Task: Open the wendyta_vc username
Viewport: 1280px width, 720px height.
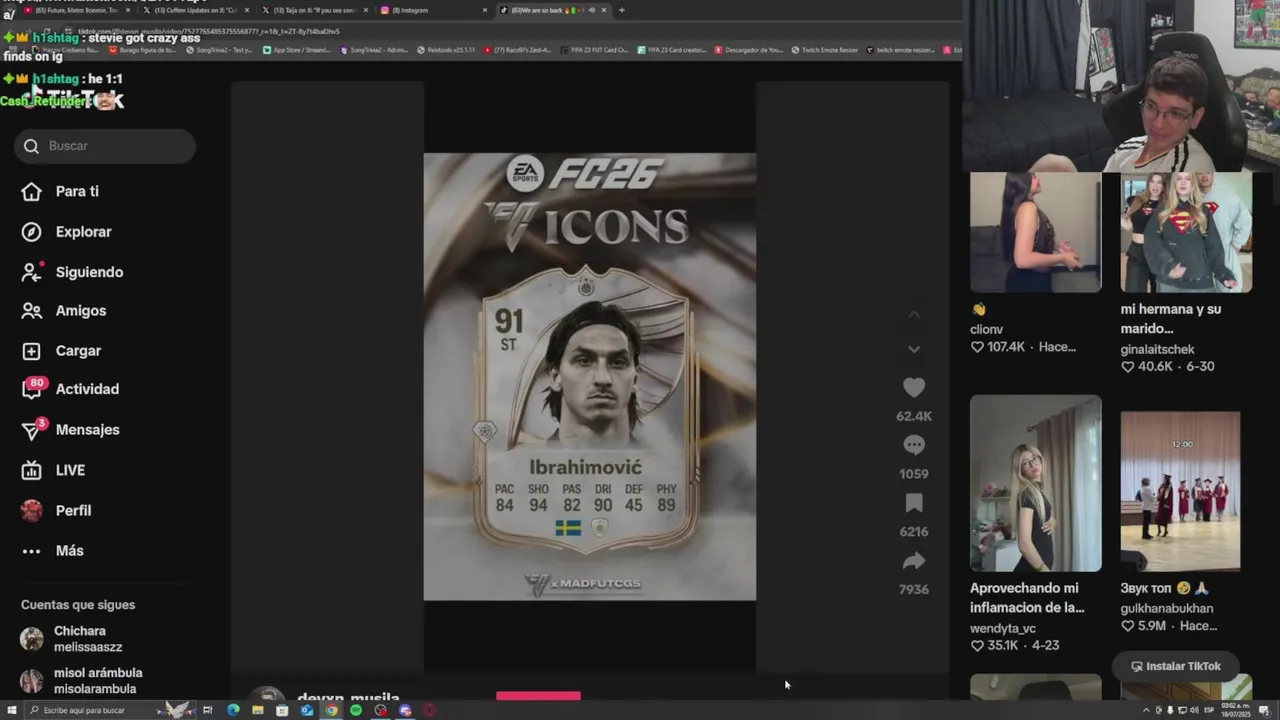Action: click(x=1002, y=629)
